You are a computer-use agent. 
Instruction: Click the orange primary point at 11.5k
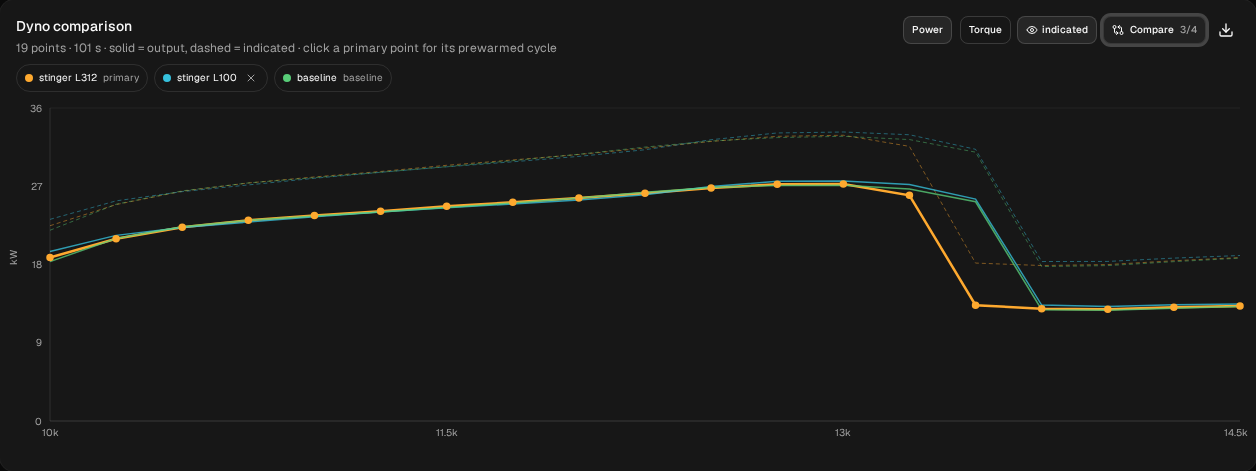(446, 206)
